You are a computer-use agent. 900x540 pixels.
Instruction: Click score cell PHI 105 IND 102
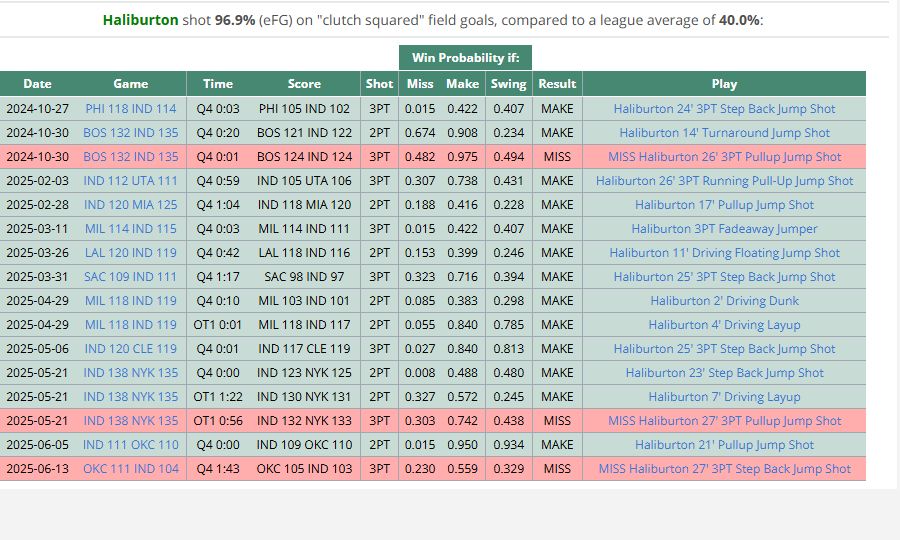304,108
